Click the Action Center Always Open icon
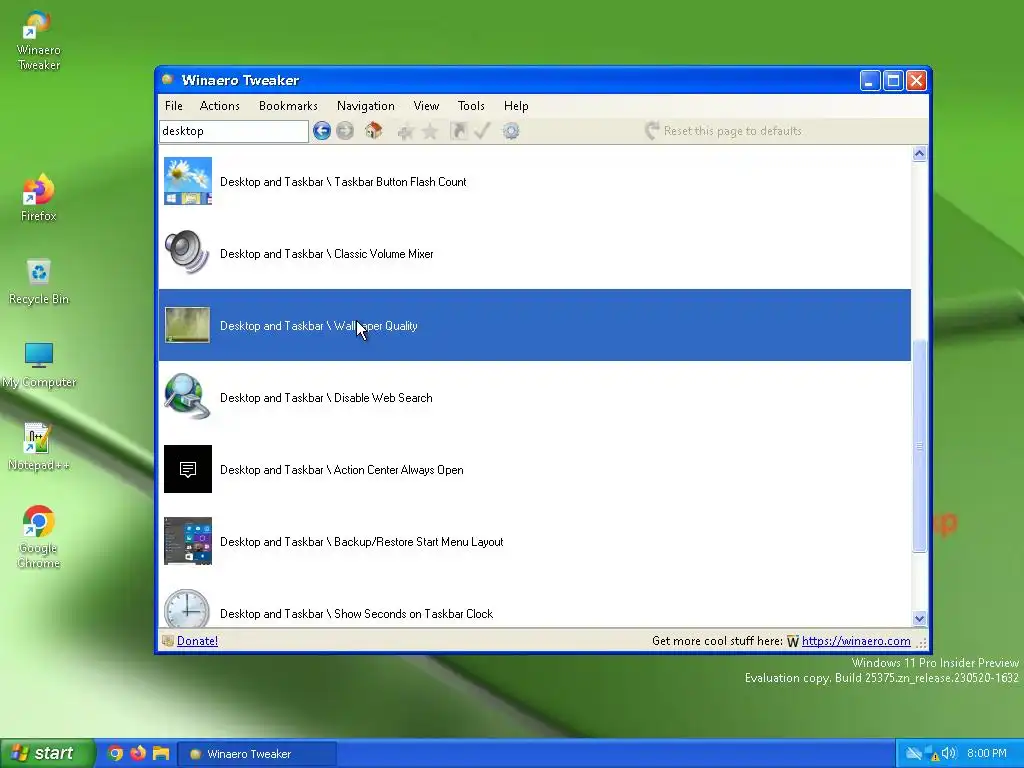This screenshot has height=768, width=1024. click(187, 469)
